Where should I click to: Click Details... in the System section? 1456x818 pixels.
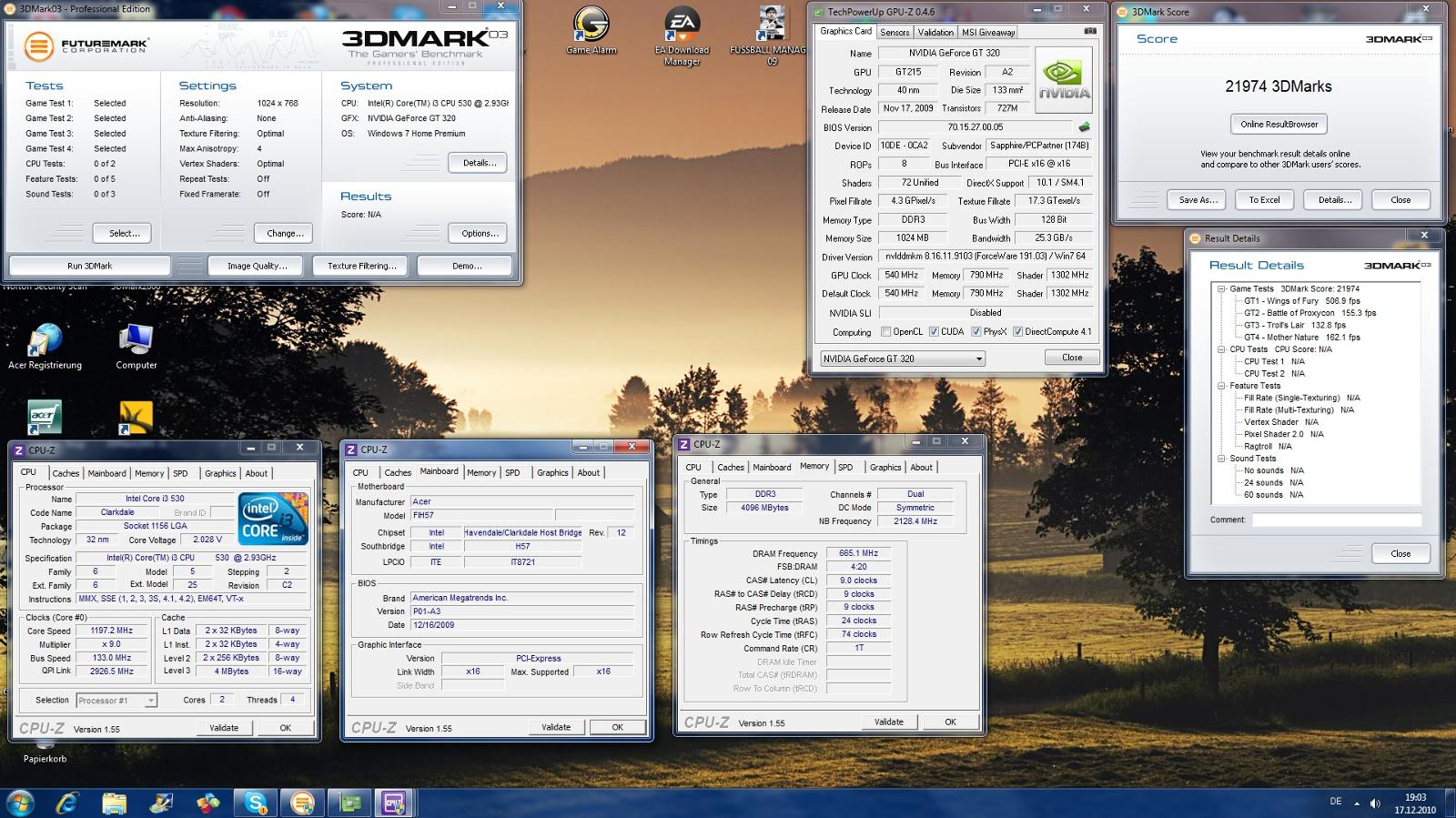coord(479,163)
